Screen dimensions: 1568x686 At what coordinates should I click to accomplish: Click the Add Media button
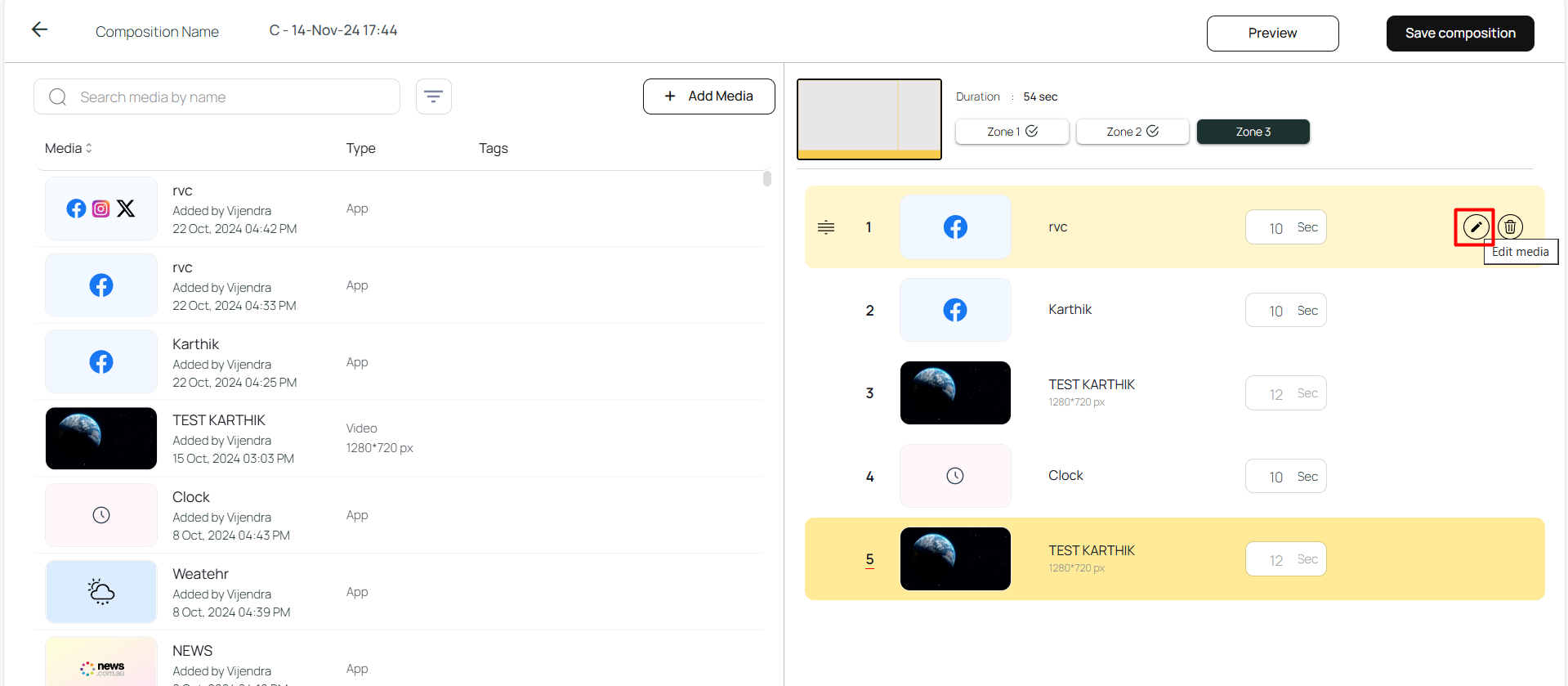click(708, 96)
